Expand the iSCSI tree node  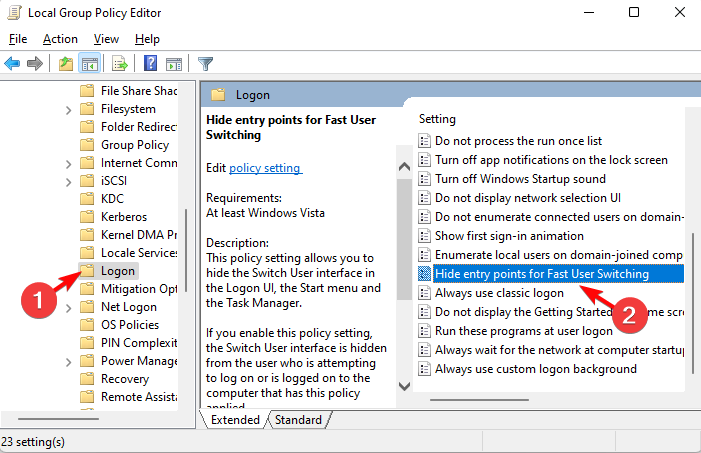pyautogui.click(x=68, y=182)
